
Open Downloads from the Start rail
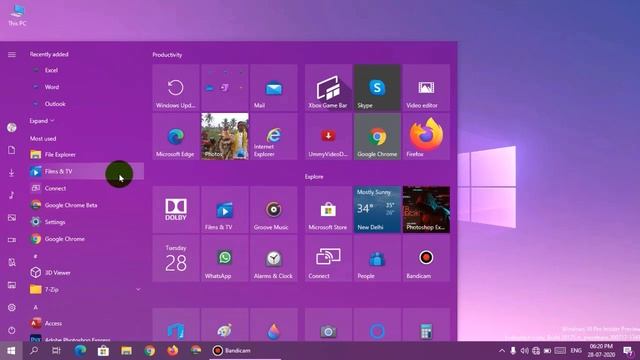(x=12, y=173)
